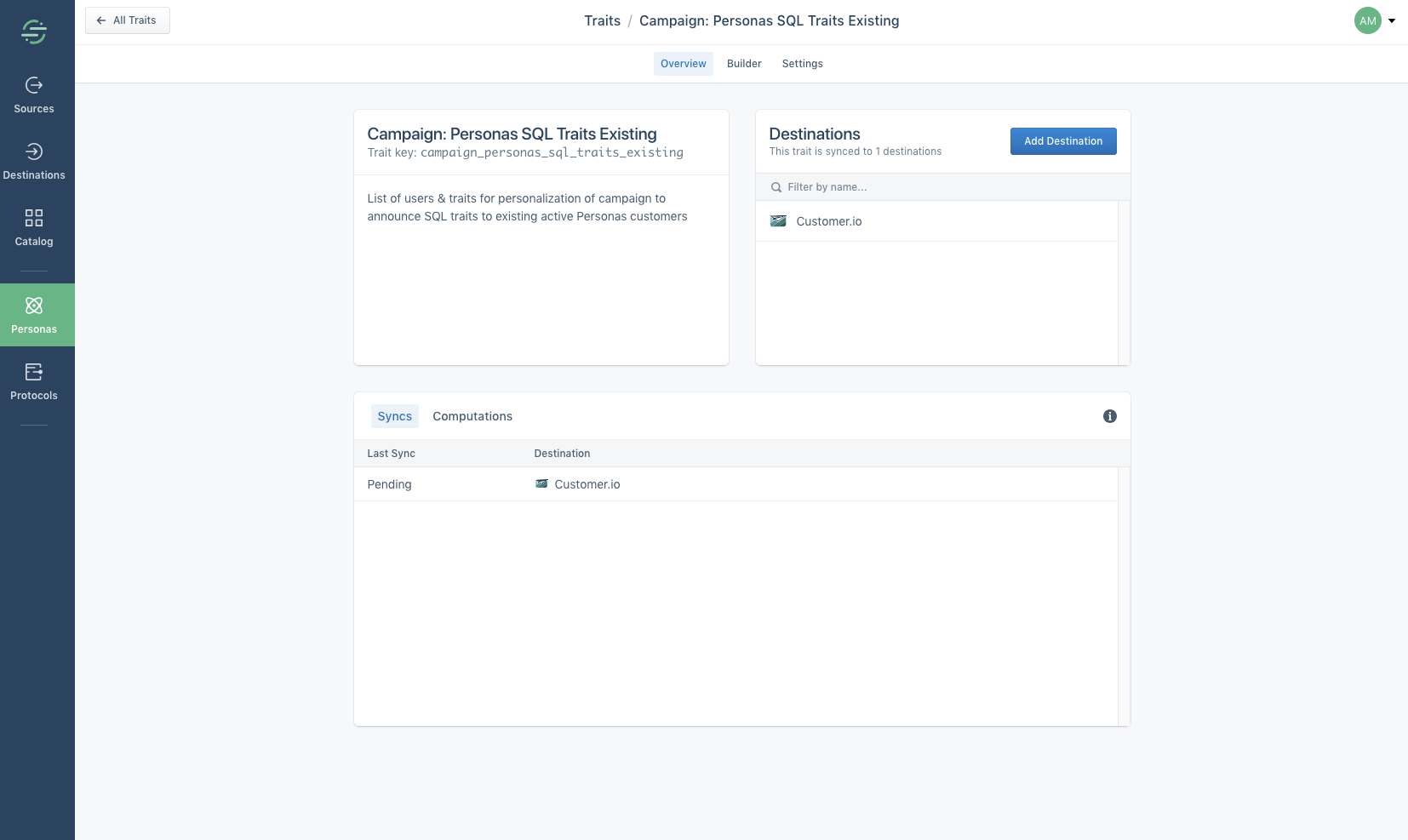Open the Catalog from the sidebar
The image size is (1408, 840).
[34, 226]
